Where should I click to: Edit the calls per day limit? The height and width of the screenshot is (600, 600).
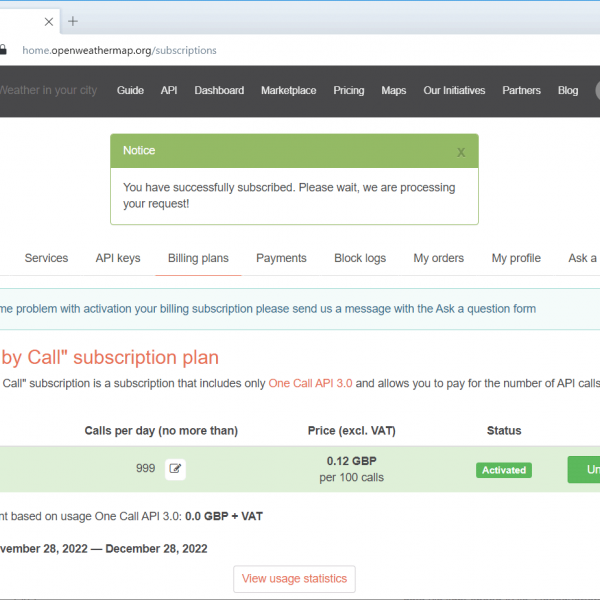point(175,468)
